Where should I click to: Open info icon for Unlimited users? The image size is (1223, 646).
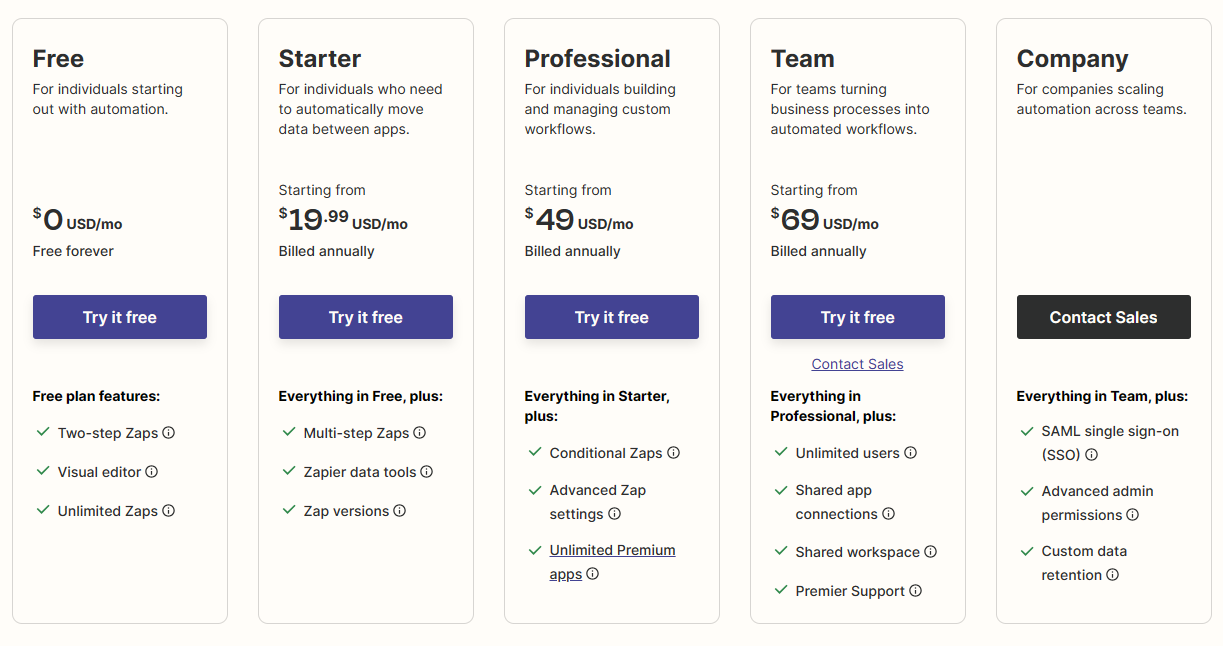(x=911, y=453)
